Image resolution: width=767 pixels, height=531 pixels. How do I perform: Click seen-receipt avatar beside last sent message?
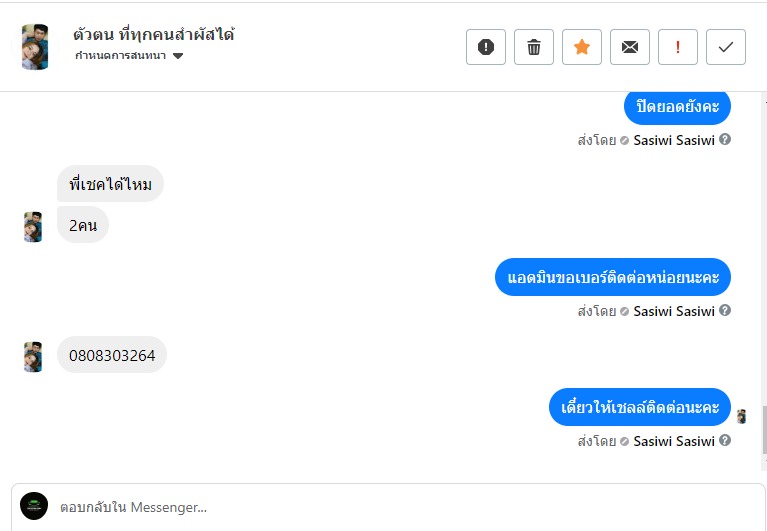(x=742, y=416)
